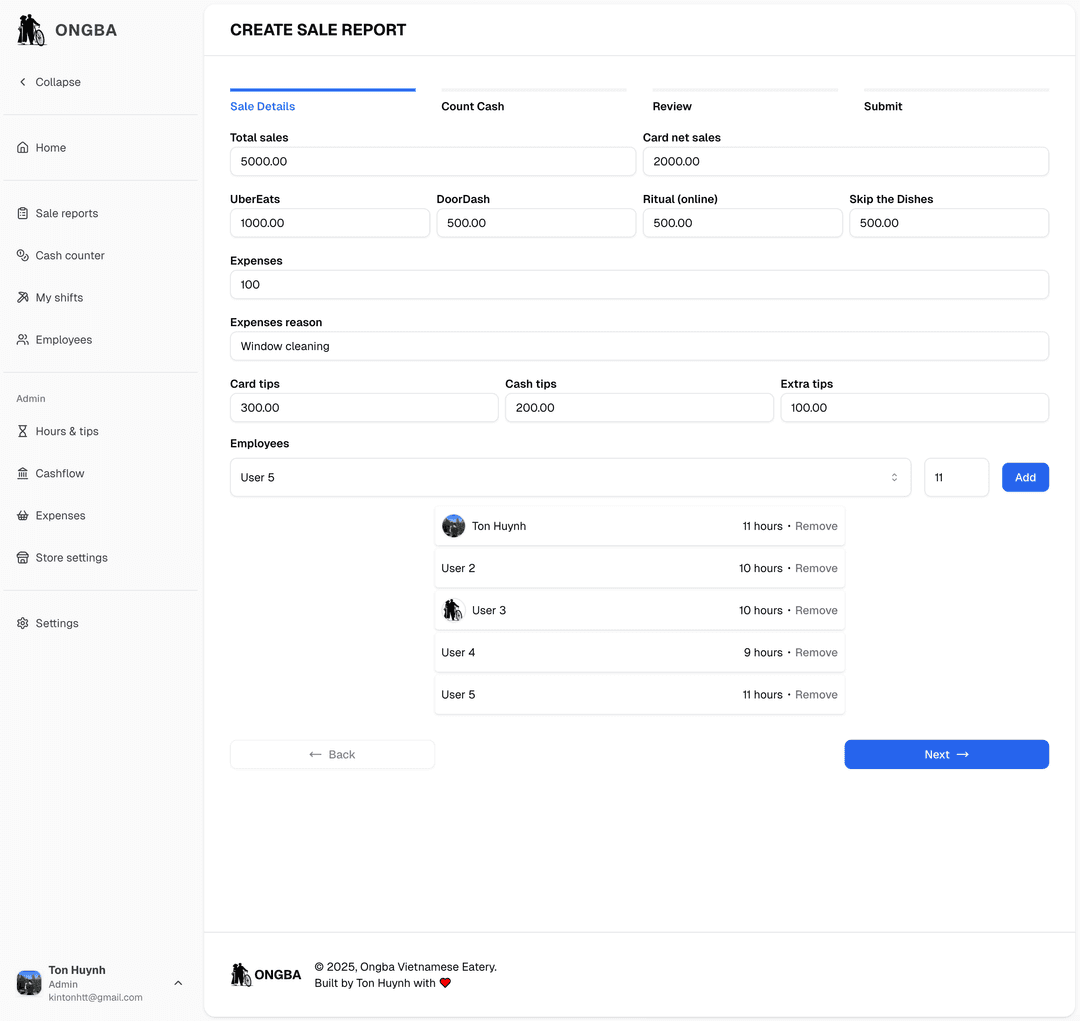Click Ton Huynh's profile avatar
The image size is (1080, 1021).
pos(28,983)
